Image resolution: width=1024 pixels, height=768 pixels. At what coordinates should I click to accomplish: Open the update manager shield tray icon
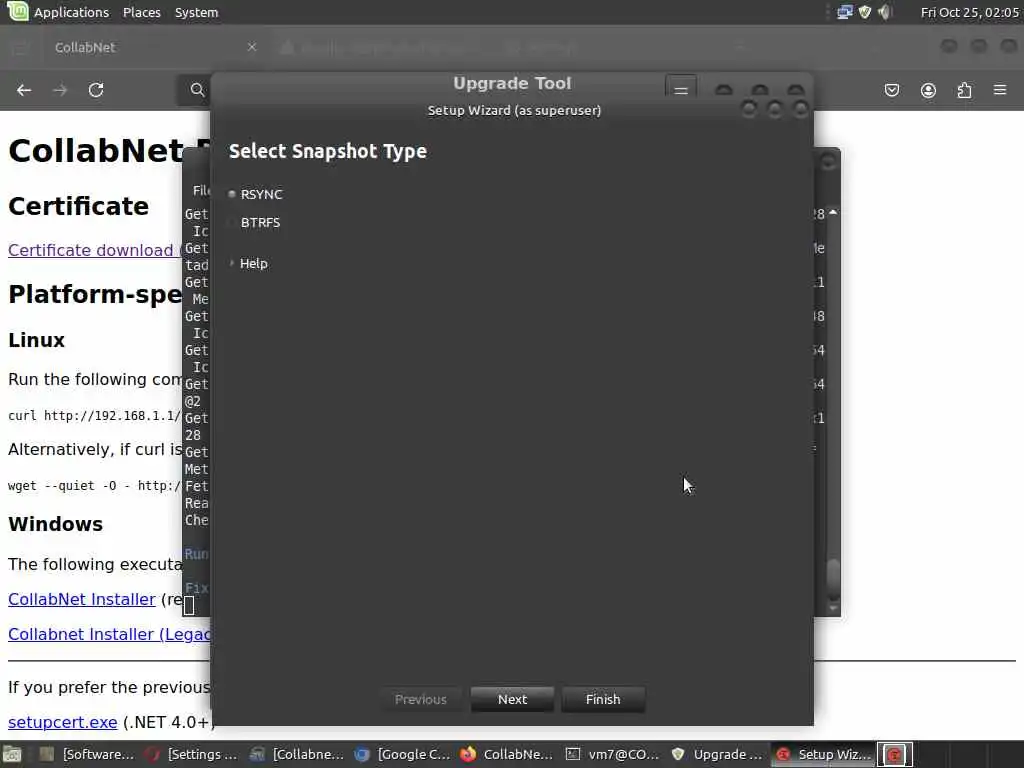(865, 12)
